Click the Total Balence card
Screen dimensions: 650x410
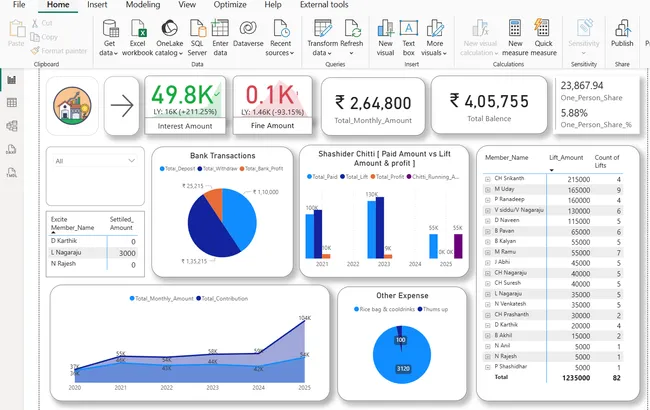pyautogui.click(x=489, y=105)
